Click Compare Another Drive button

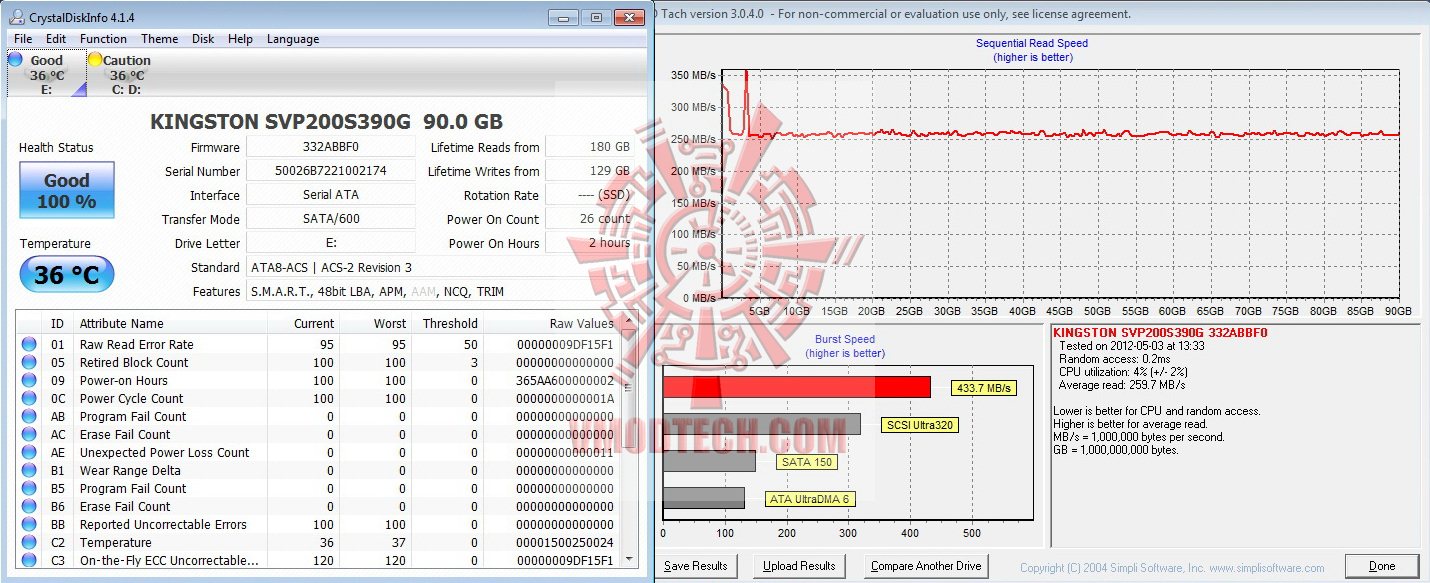click(926, 566)
